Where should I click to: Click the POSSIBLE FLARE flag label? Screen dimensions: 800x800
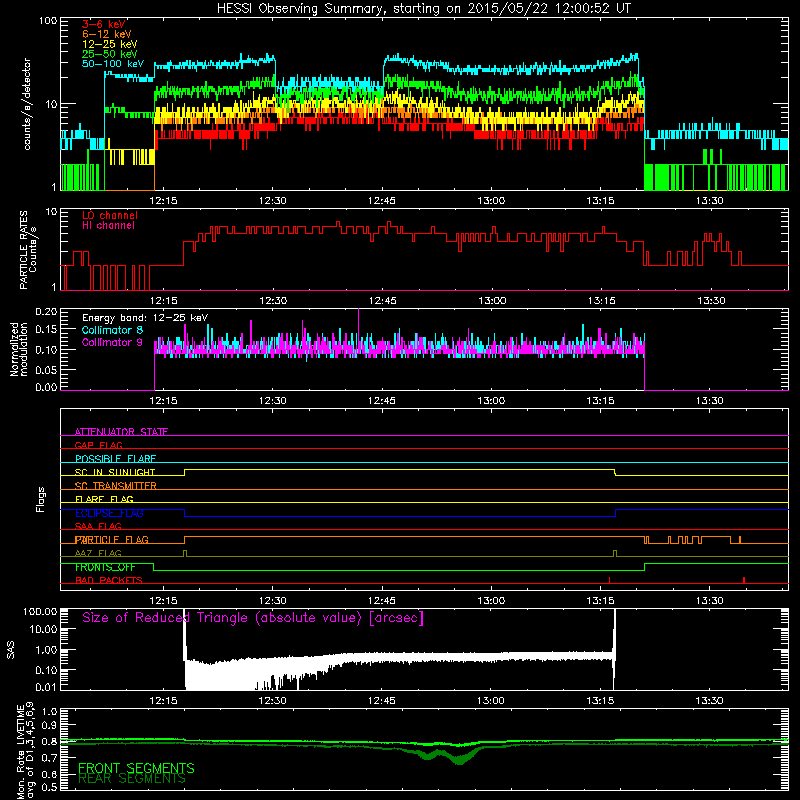pos(115,459)
